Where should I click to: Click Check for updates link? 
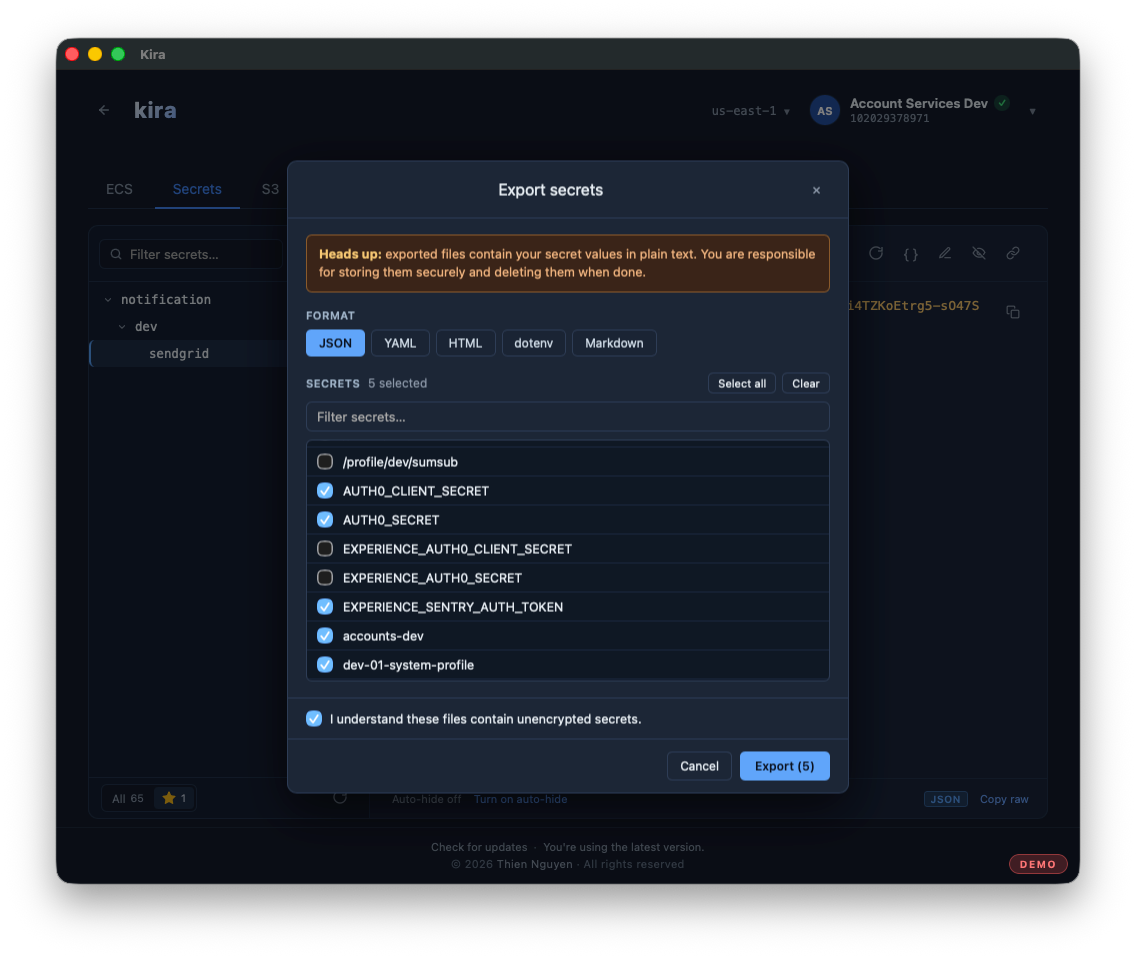click(x=479, y=847)
